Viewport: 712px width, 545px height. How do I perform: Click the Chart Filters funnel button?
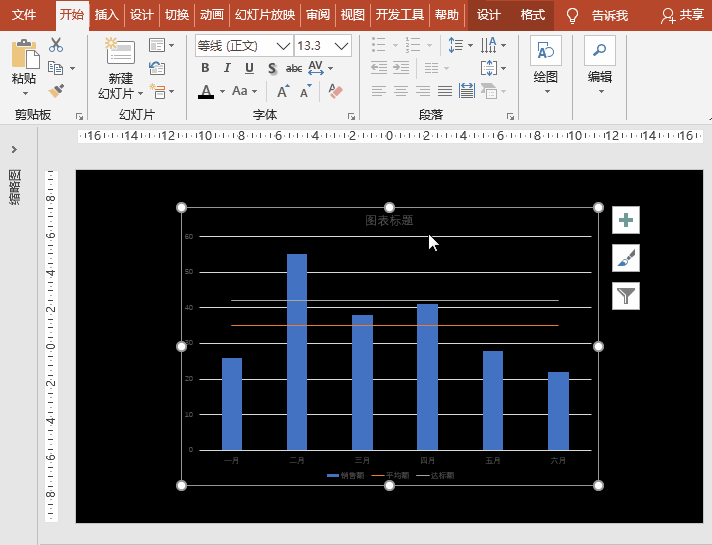(x=626, y=296)
